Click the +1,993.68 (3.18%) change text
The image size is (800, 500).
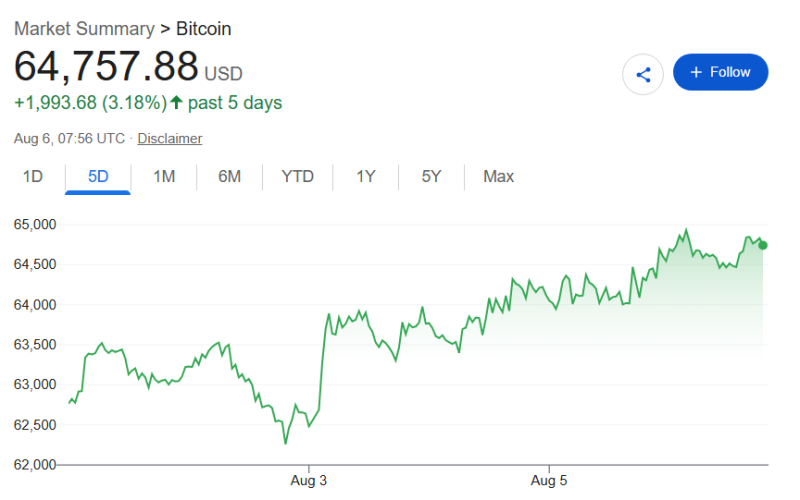91,103
